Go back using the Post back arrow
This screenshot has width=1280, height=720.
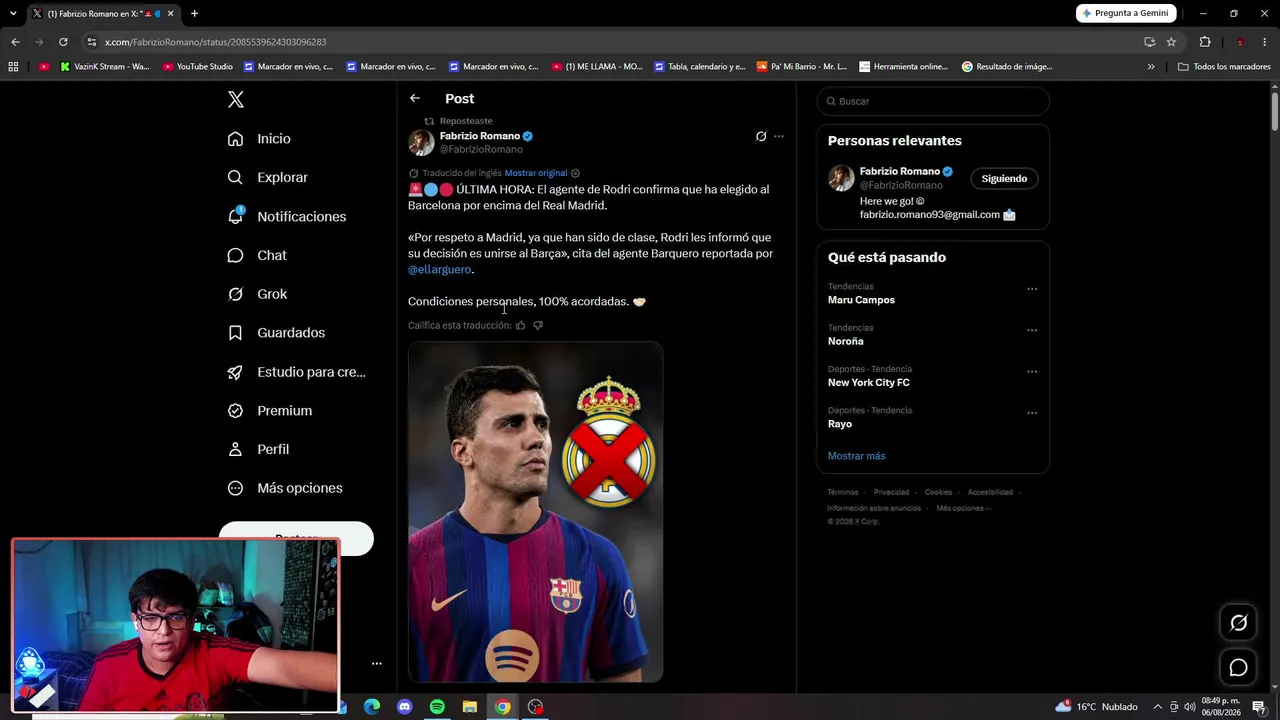coord(415,98)
